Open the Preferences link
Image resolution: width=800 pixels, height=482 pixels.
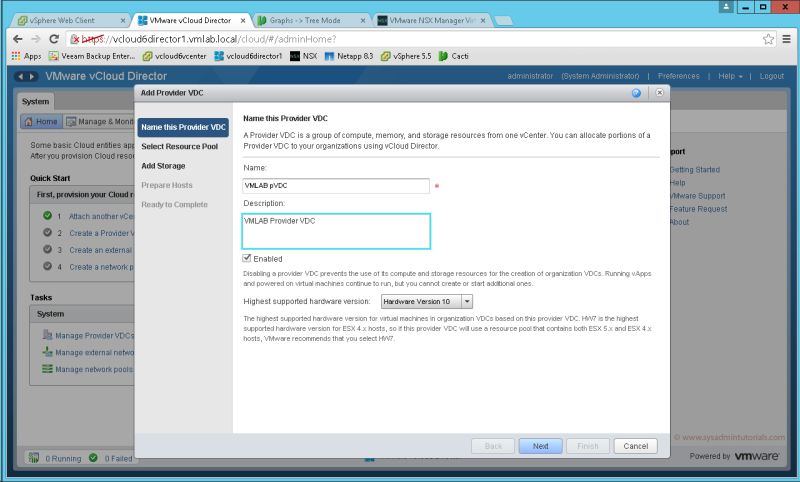[679, 76]
